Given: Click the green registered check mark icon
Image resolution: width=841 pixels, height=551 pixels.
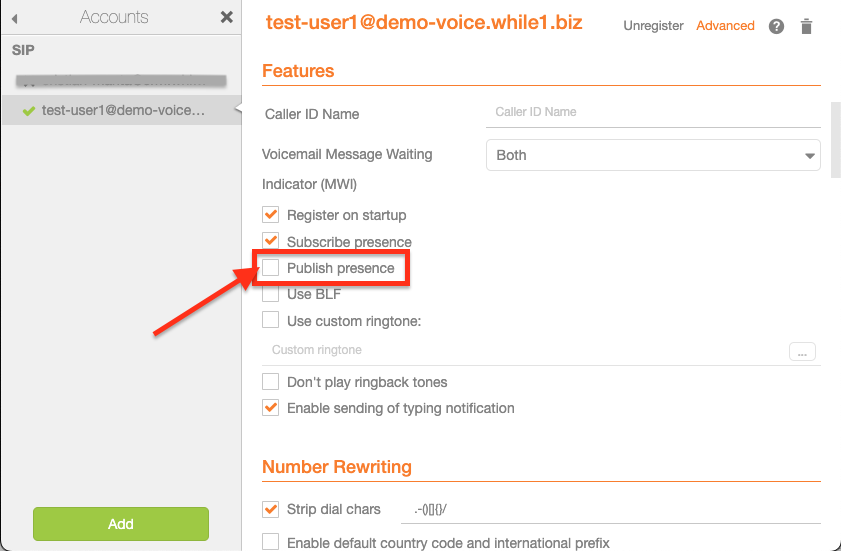Looking at the screenshot, I should [x=28, y=111].
